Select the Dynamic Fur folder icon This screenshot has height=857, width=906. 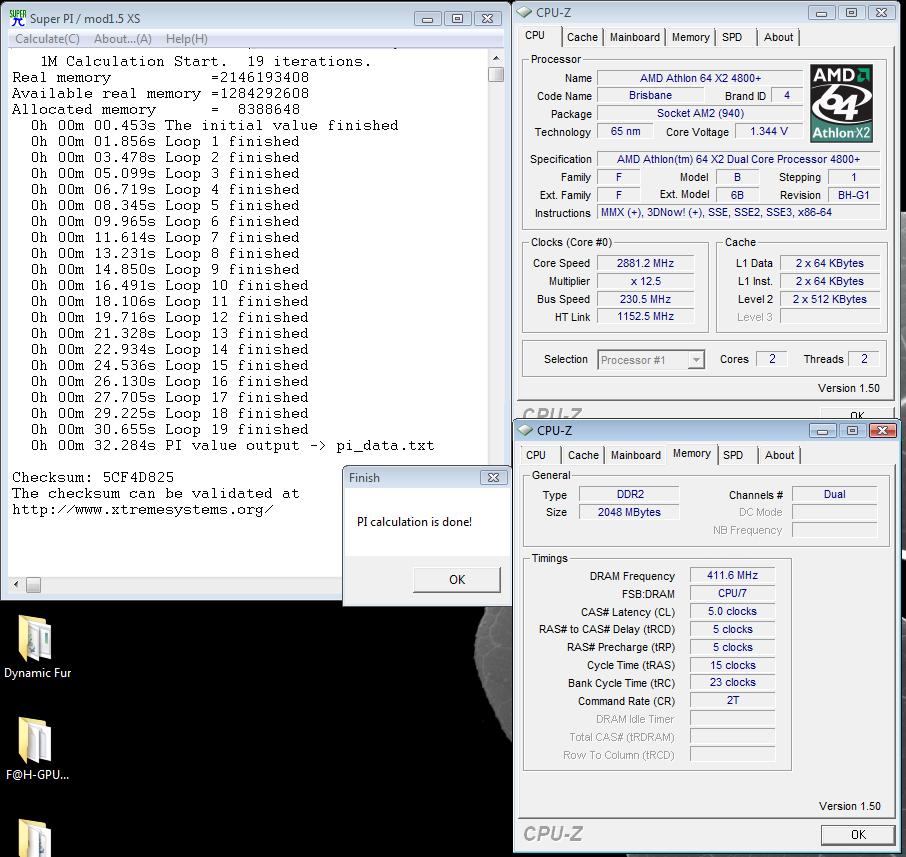point(36,639)
